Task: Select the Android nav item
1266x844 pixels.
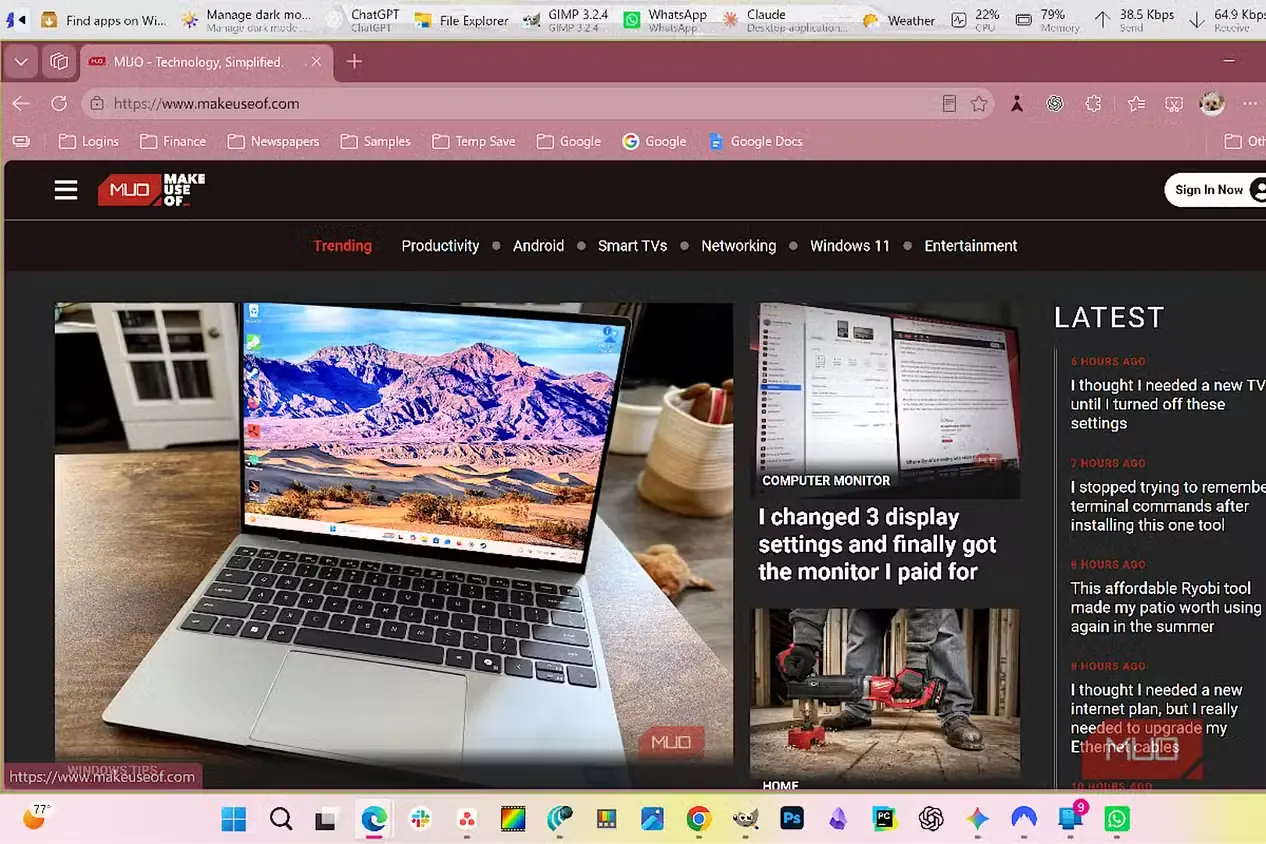Action: [x=538, y=246]
